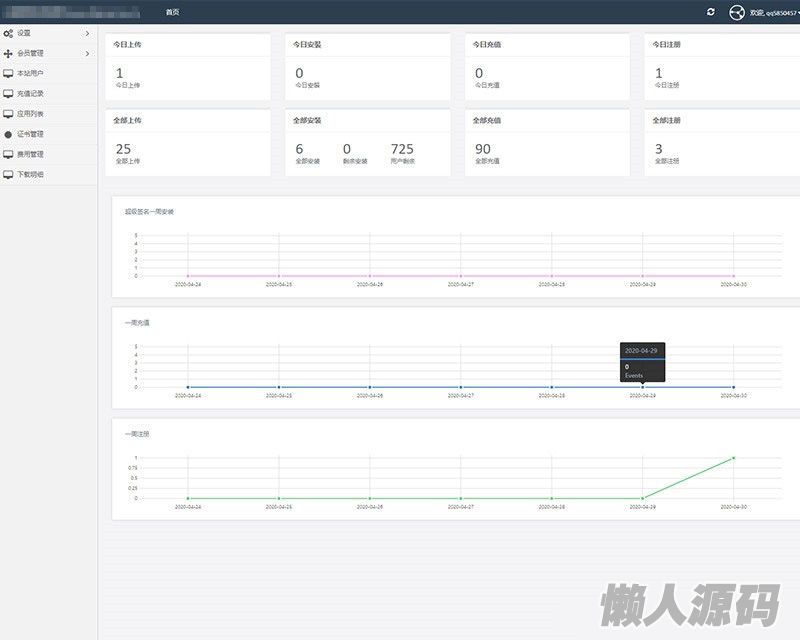Click 2020-04-29 data point on 一周充值 chart
Screen dimensions: 800x640
click(642, 387)
